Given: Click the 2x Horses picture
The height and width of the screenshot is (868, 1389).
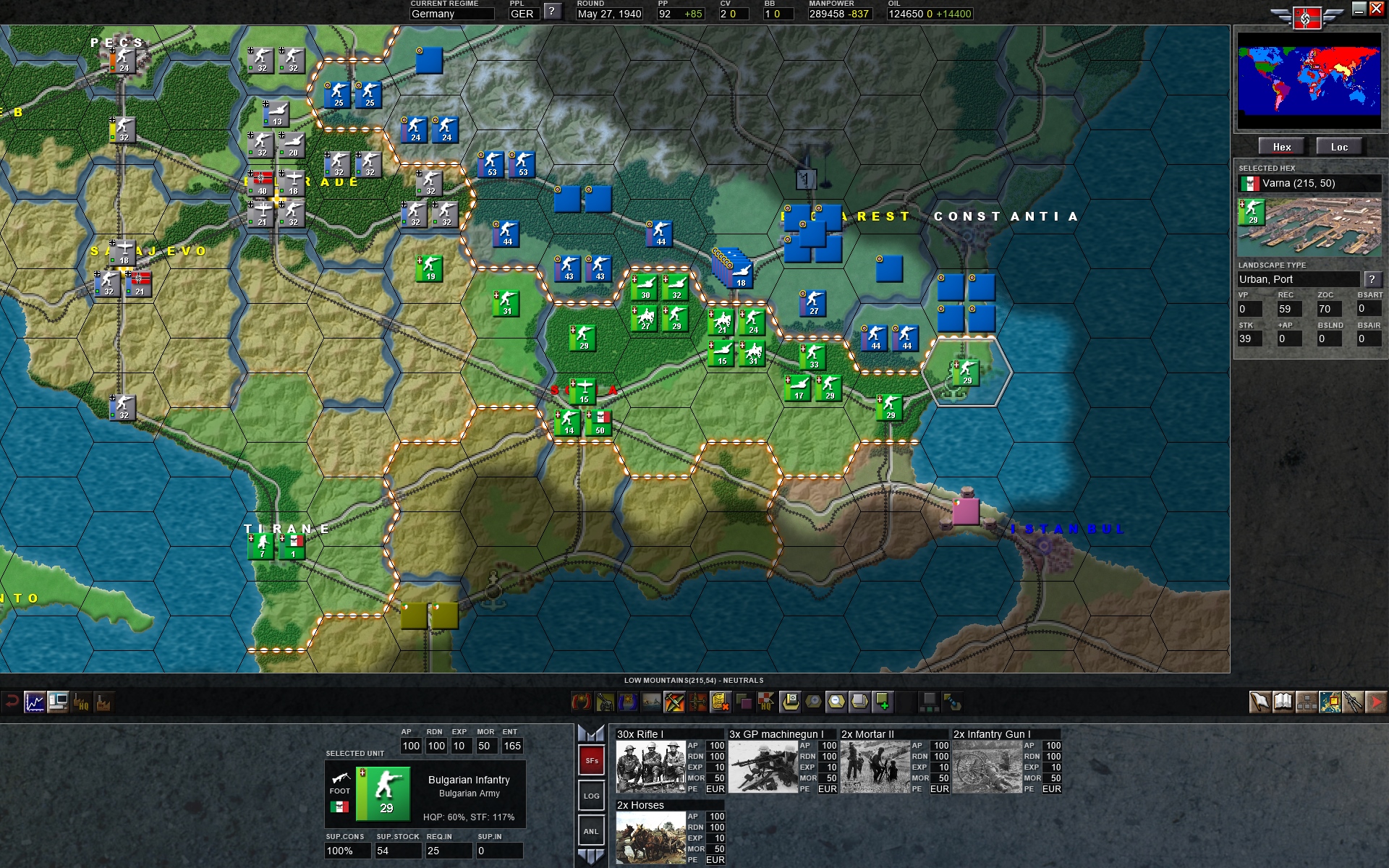Looking at the screenshot, I should pos(650,838).
